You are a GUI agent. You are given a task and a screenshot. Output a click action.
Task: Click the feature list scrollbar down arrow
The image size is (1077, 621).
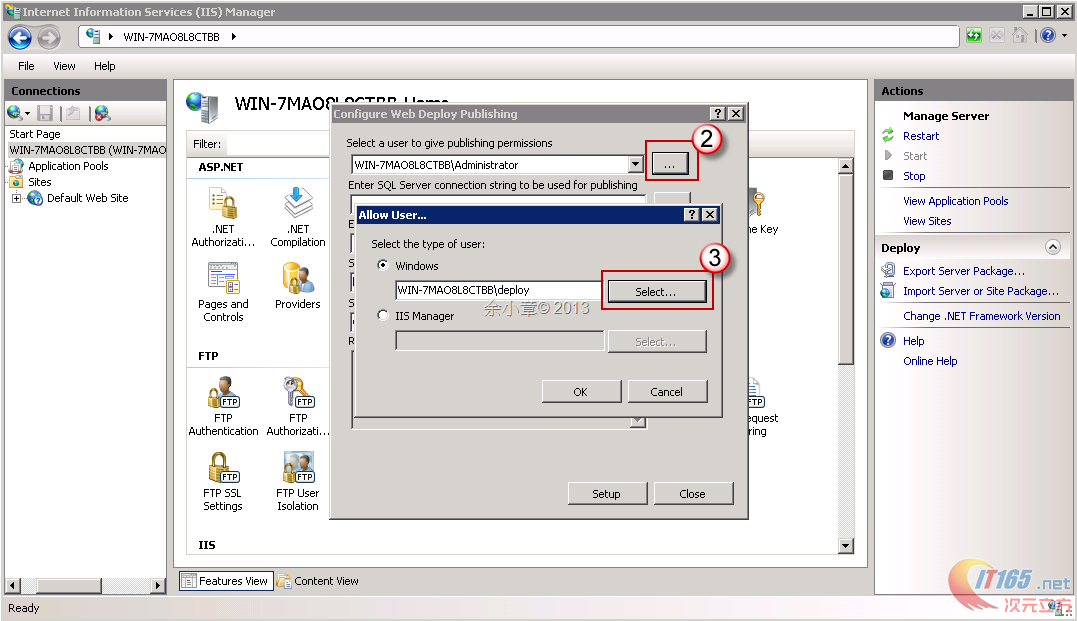tap(846, 546)
